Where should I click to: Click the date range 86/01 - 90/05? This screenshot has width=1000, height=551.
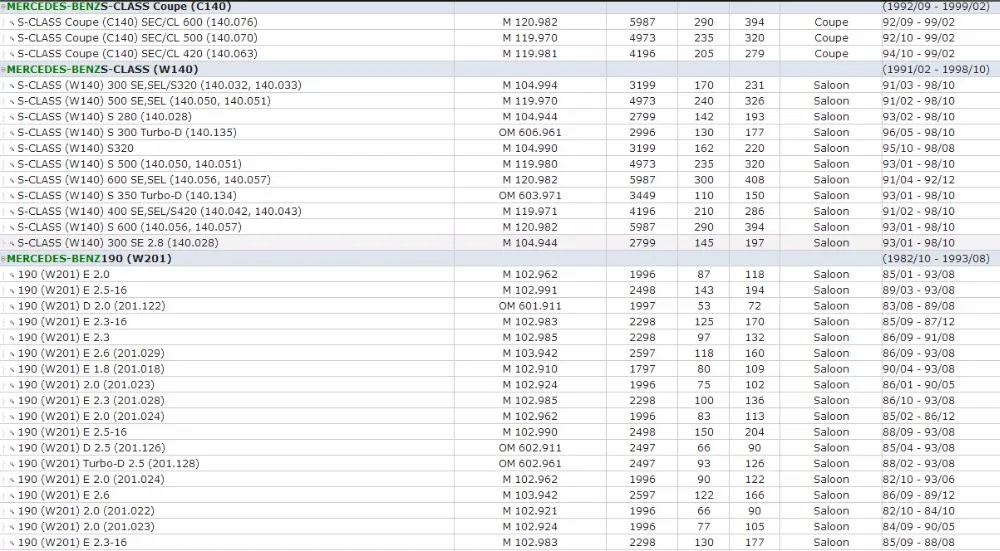[918, 385]
